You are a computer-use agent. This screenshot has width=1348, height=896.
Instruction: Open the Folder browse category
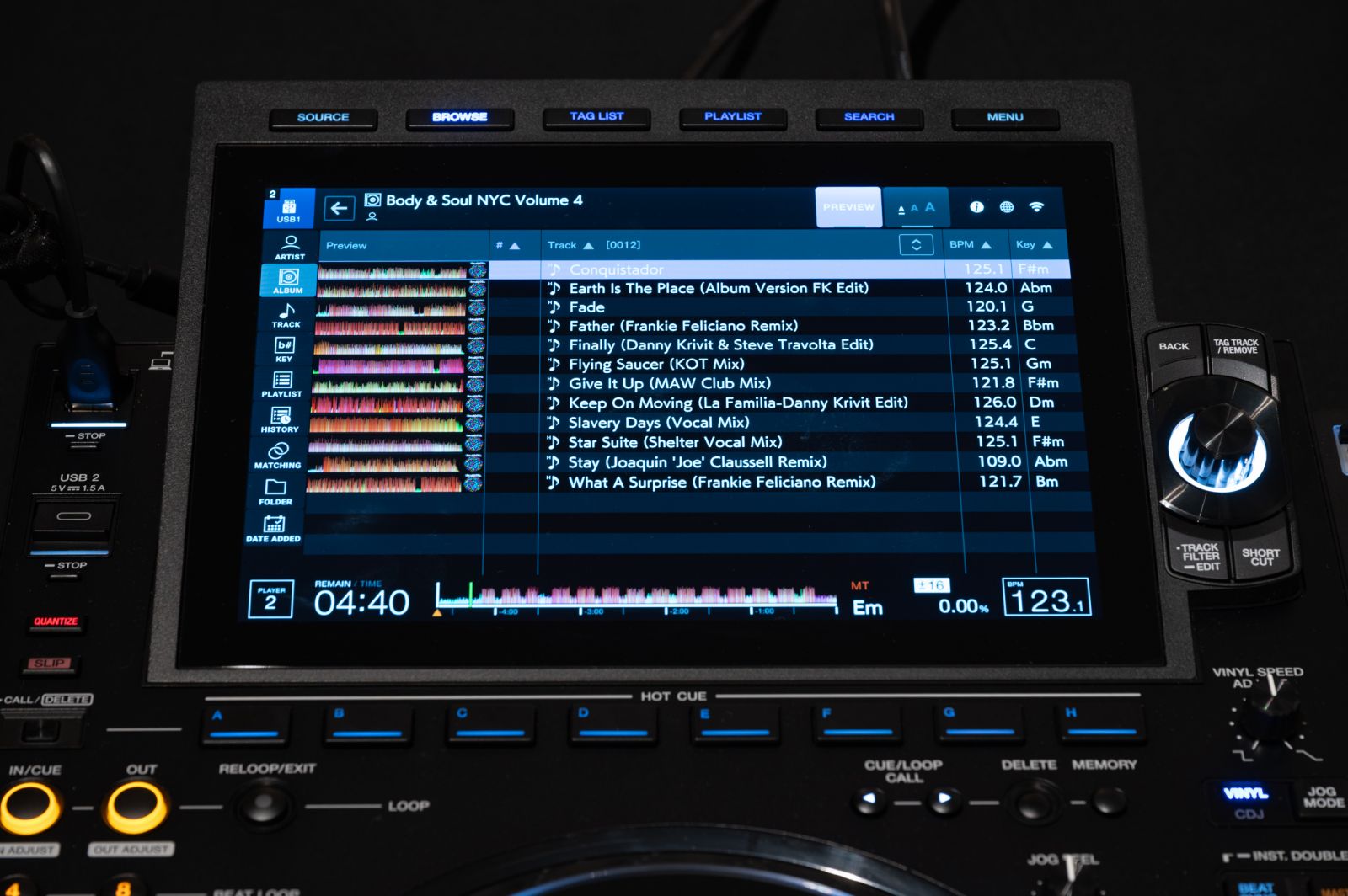point(275,492)
